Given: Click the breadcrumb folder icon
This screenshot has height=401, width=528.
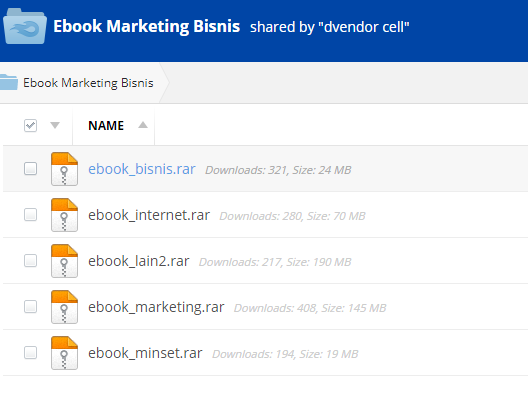Looking at the screenshot, I should [8, 82].
